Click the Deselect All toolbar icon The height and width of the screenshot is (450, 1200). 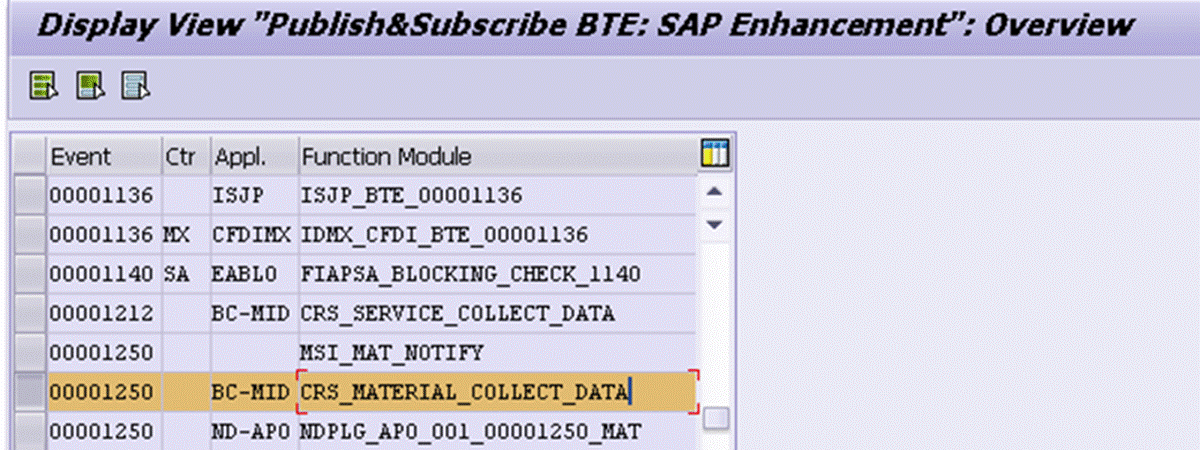(x=136, y=88)
